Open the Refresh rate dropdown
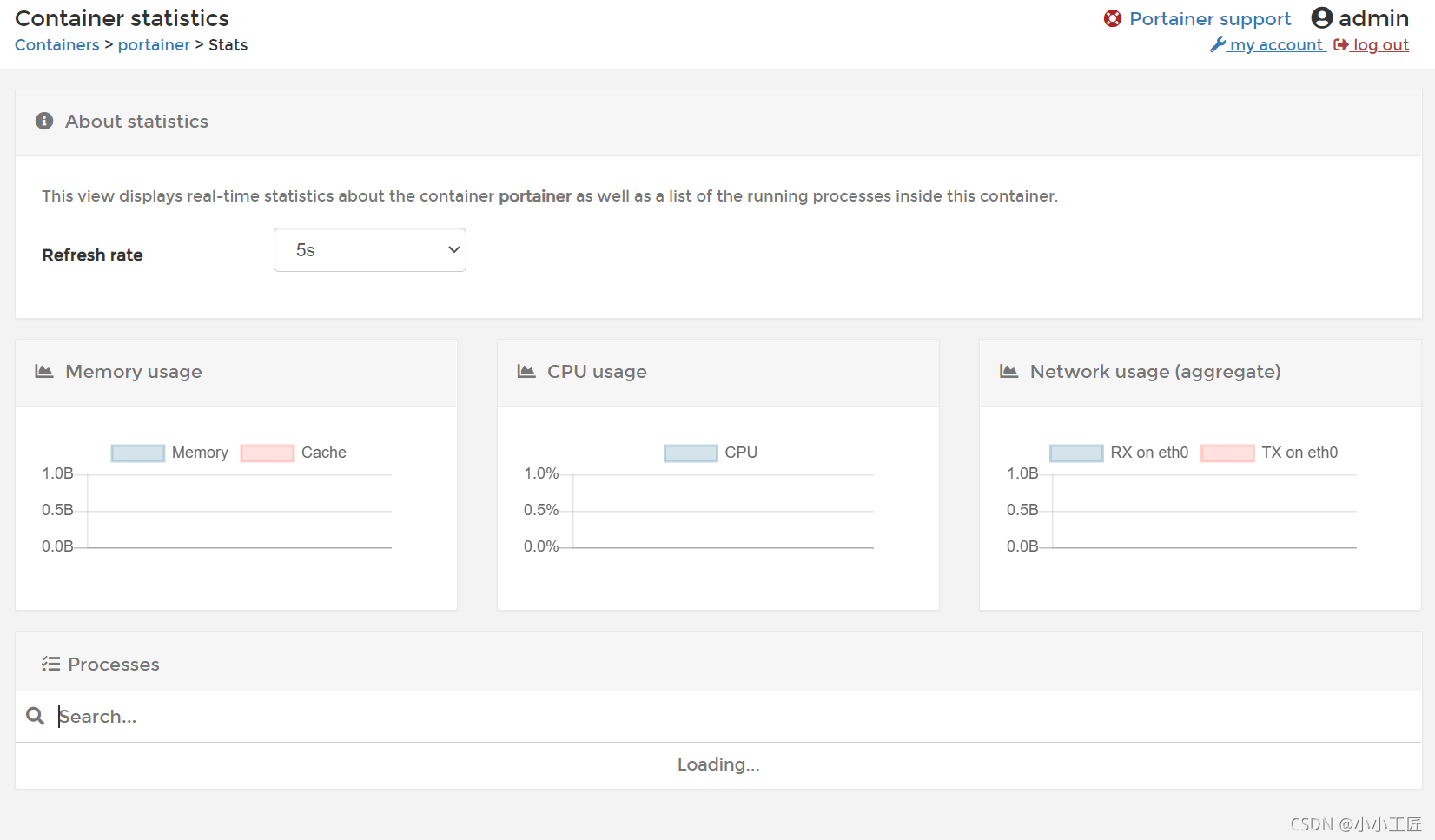Viewport: 1435px width, 840px height. pyautogui.click(x=370, y=250)
